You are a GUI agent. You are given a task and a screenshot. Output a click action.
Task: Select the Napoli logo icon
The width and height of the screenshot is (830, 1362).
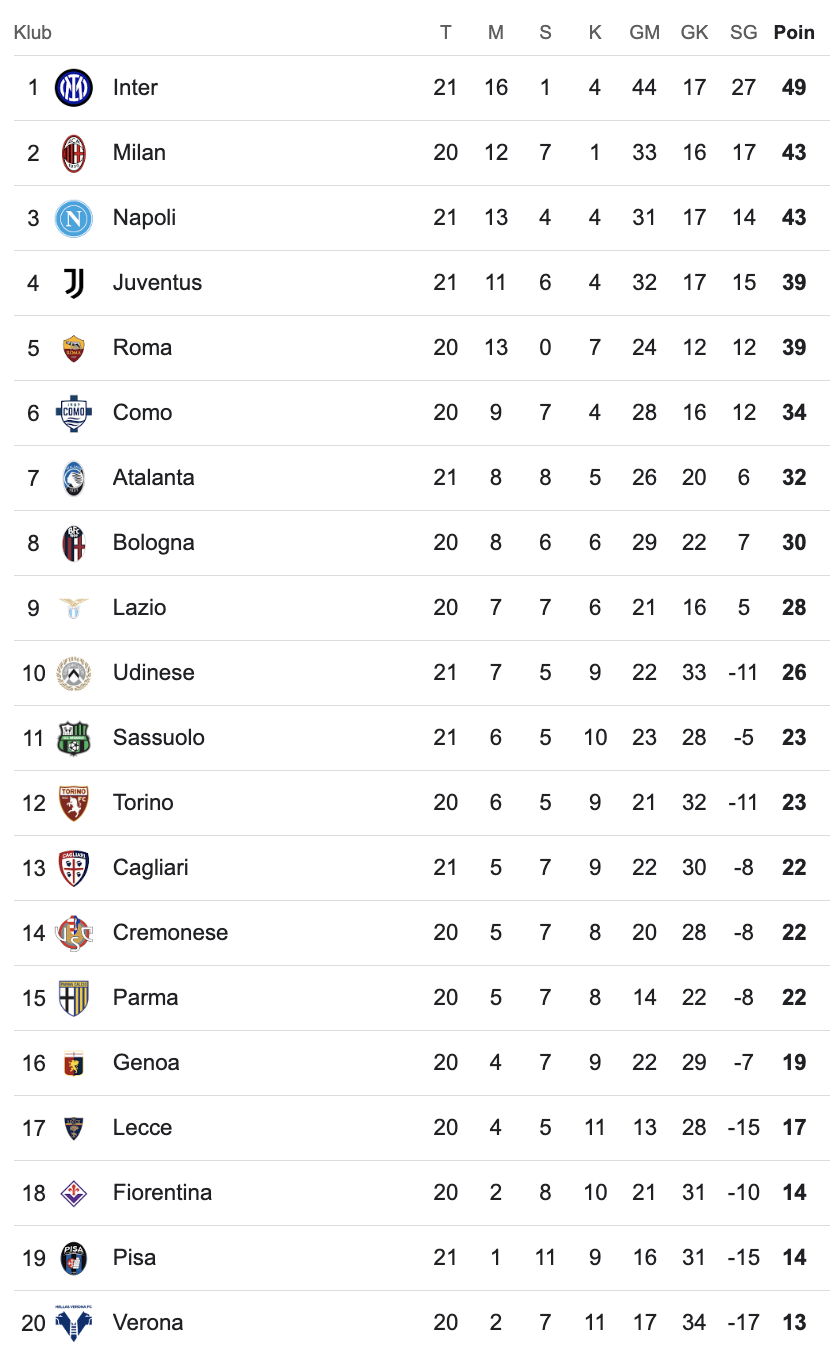tap(74, 218)
